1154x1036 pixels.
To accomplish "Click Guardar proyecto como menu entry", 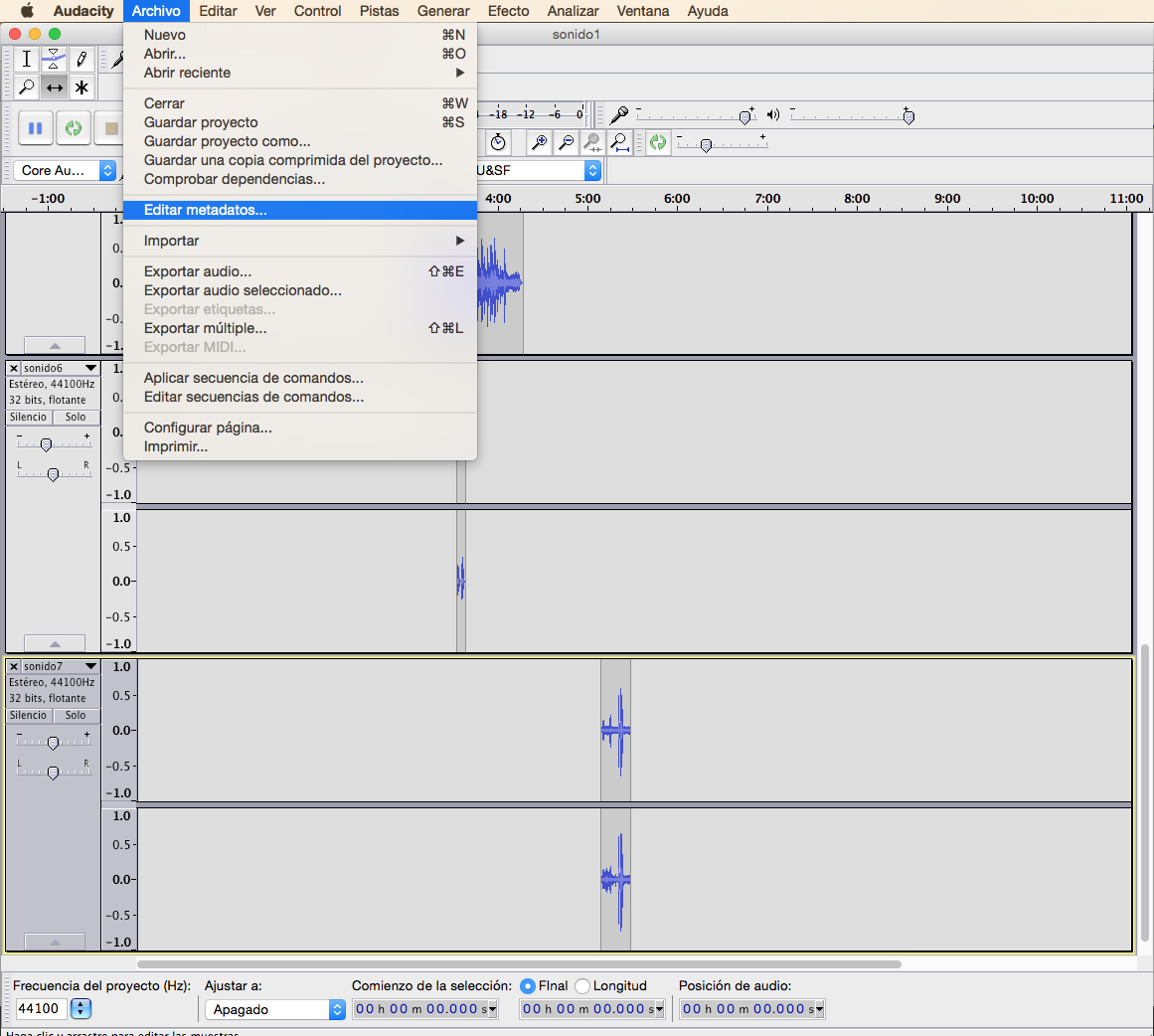I will (x=227, y=141).
